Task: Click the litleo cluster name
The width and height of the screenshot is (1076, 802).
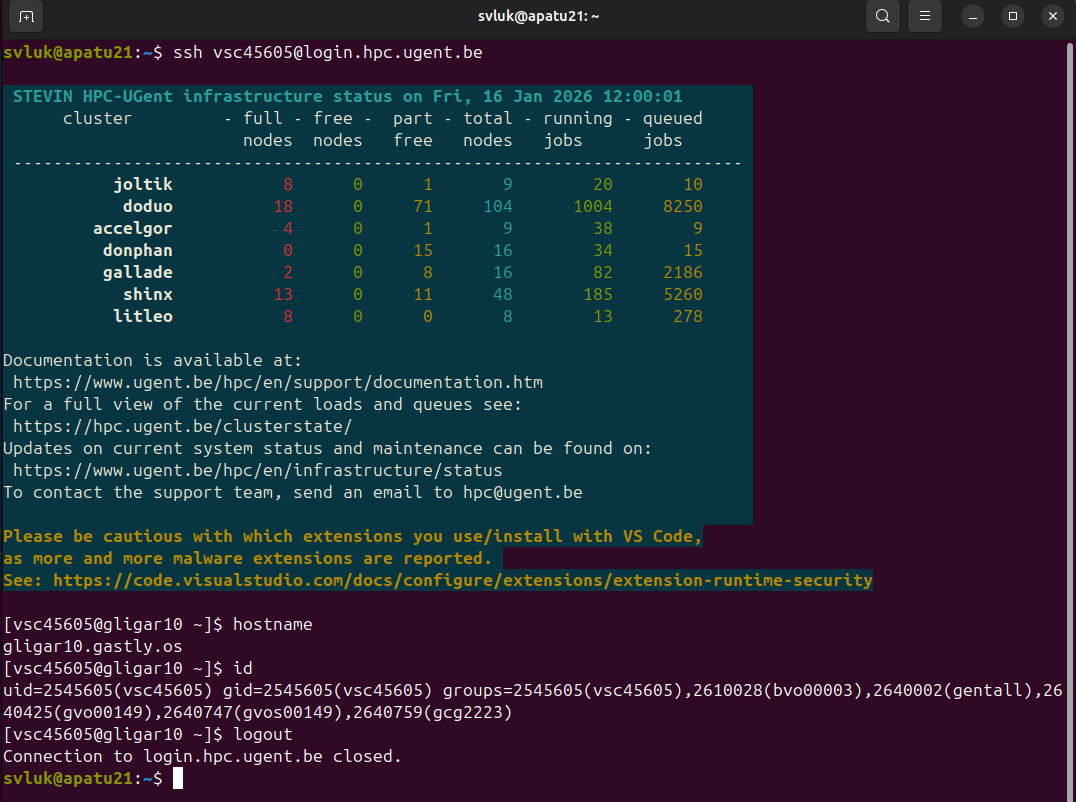Action: [x=143, y=316]
